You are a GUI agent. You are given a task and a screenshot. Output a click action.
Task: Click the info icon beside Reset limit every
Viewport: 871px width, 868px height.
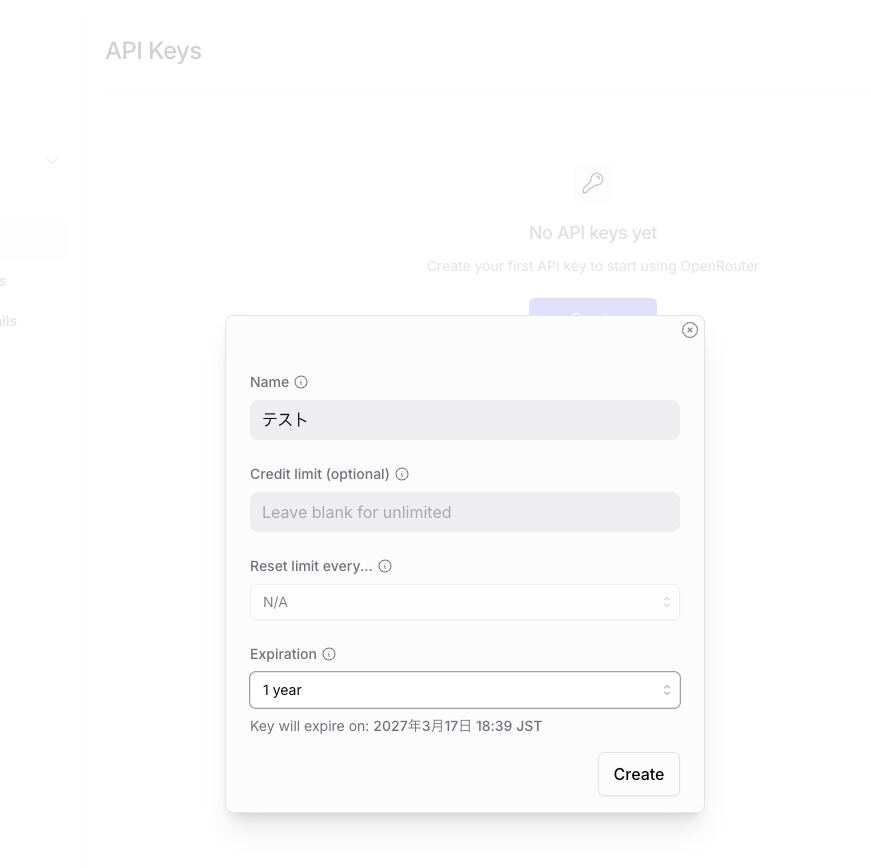(x=385, y=566)
